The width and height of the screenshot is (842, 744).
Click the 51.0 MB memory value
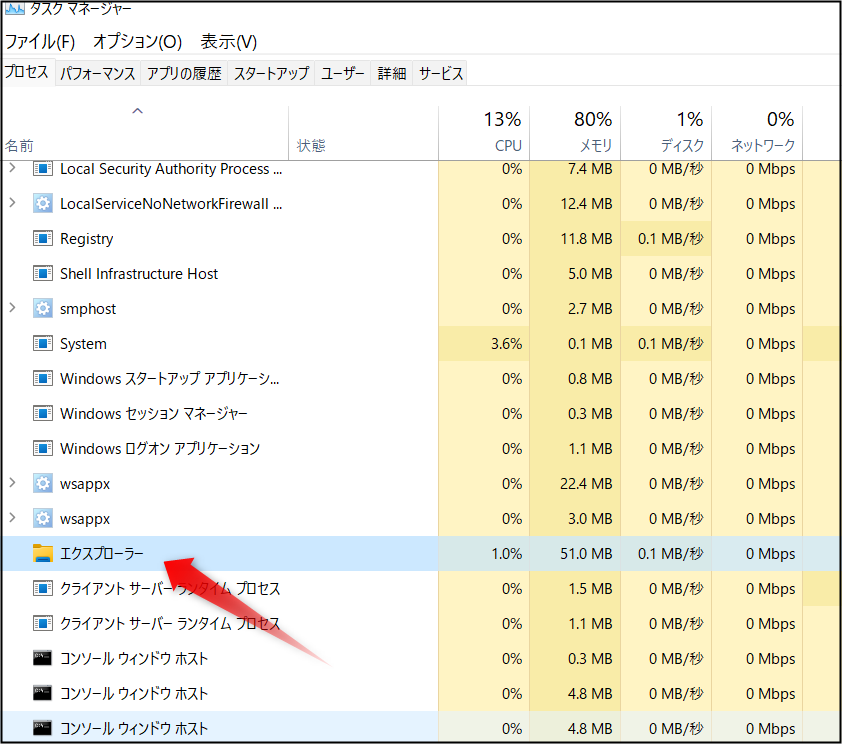pos(586,553)
